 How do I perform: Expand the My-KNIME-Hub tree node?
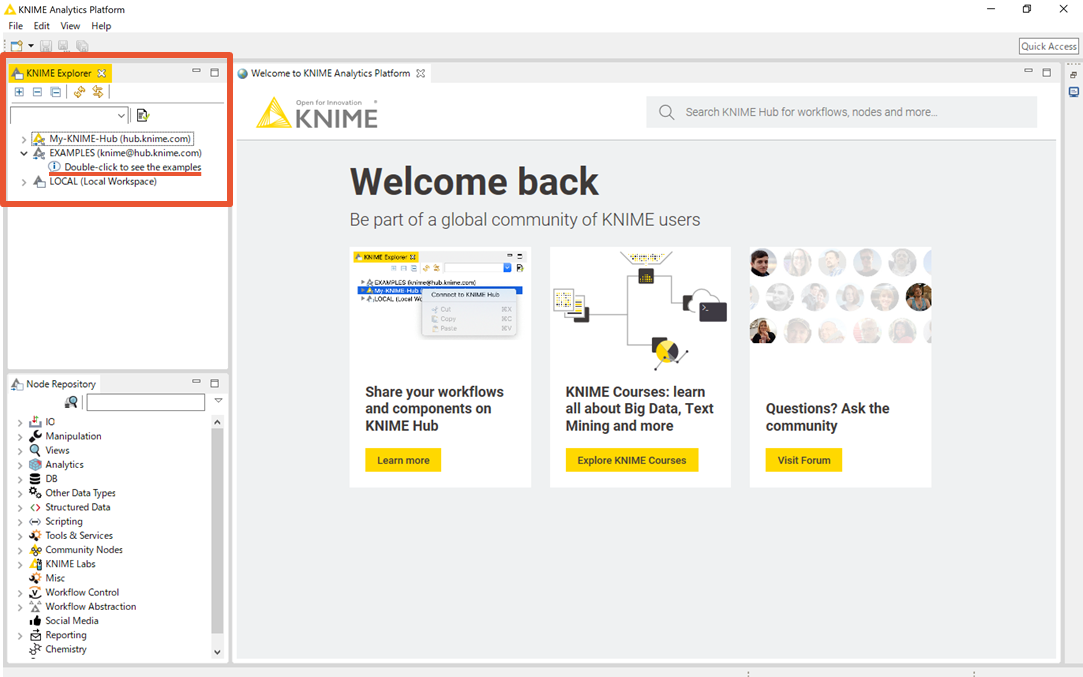(x=23, y=139)
